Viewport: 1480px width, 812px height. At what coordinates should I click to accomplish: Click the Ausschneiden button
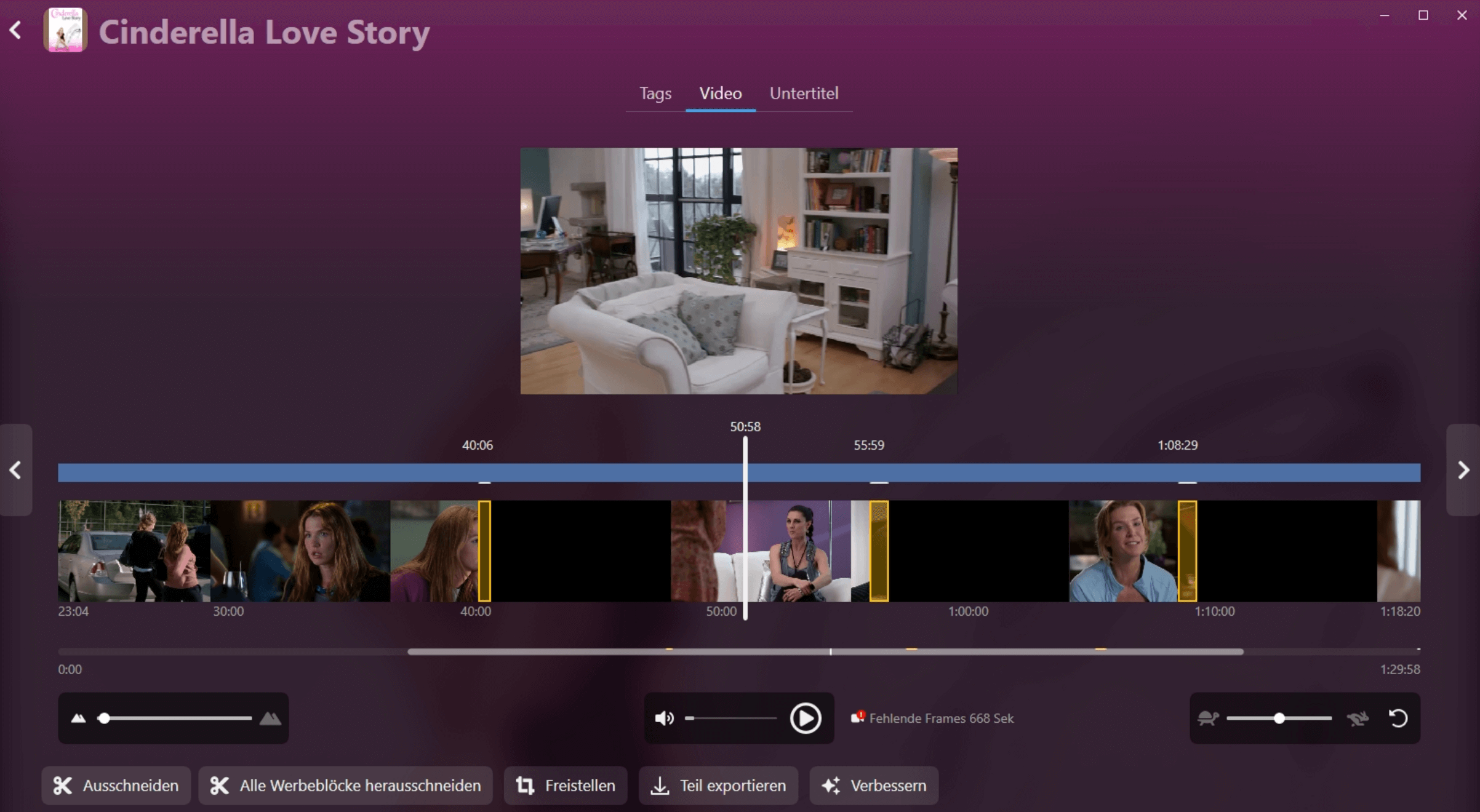click(116, 786)
